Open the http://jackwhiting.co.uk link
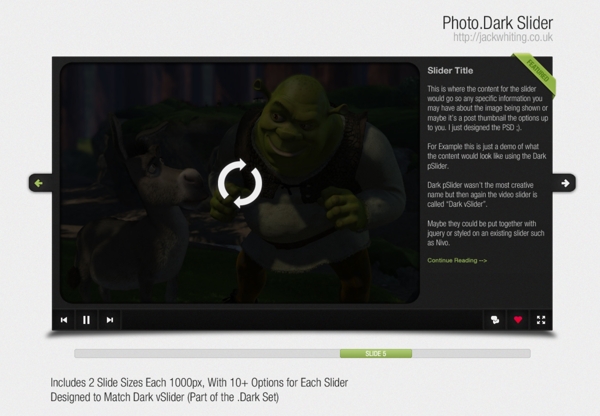The height and width of the screenshot is (416, 600). 503,37
